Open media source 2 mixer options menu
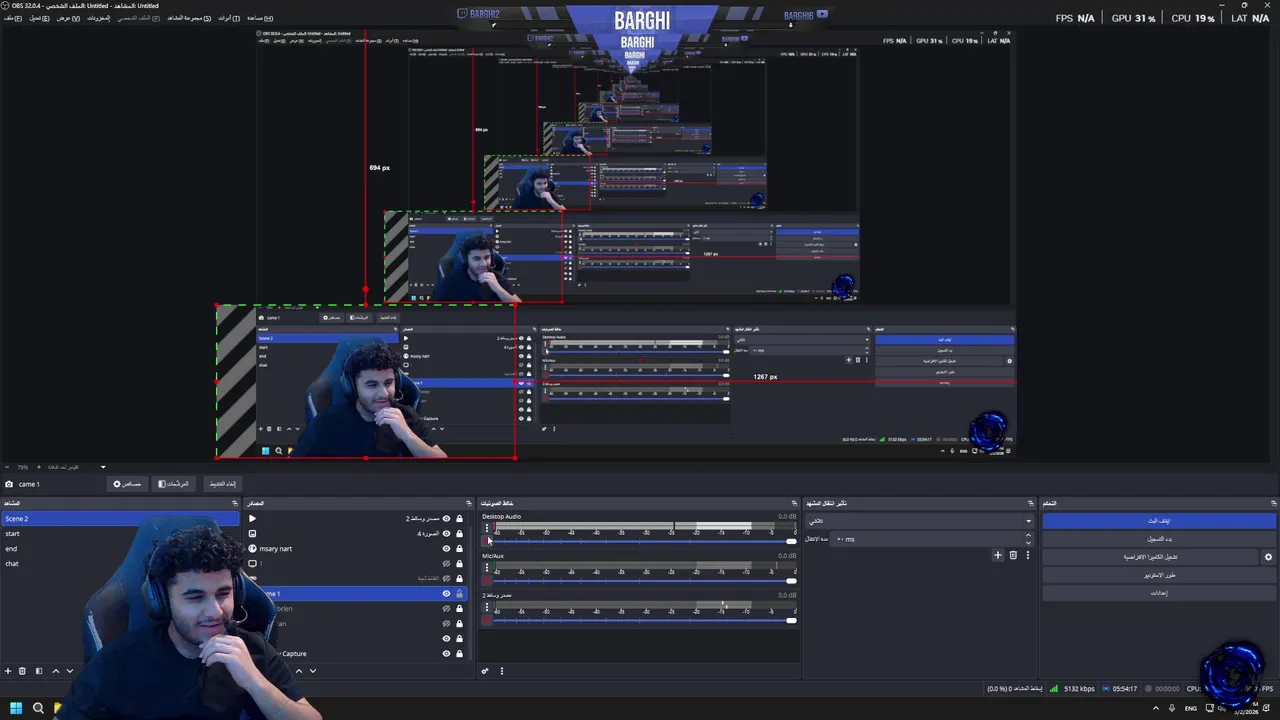1280x720 pixels. pos(487,607)
